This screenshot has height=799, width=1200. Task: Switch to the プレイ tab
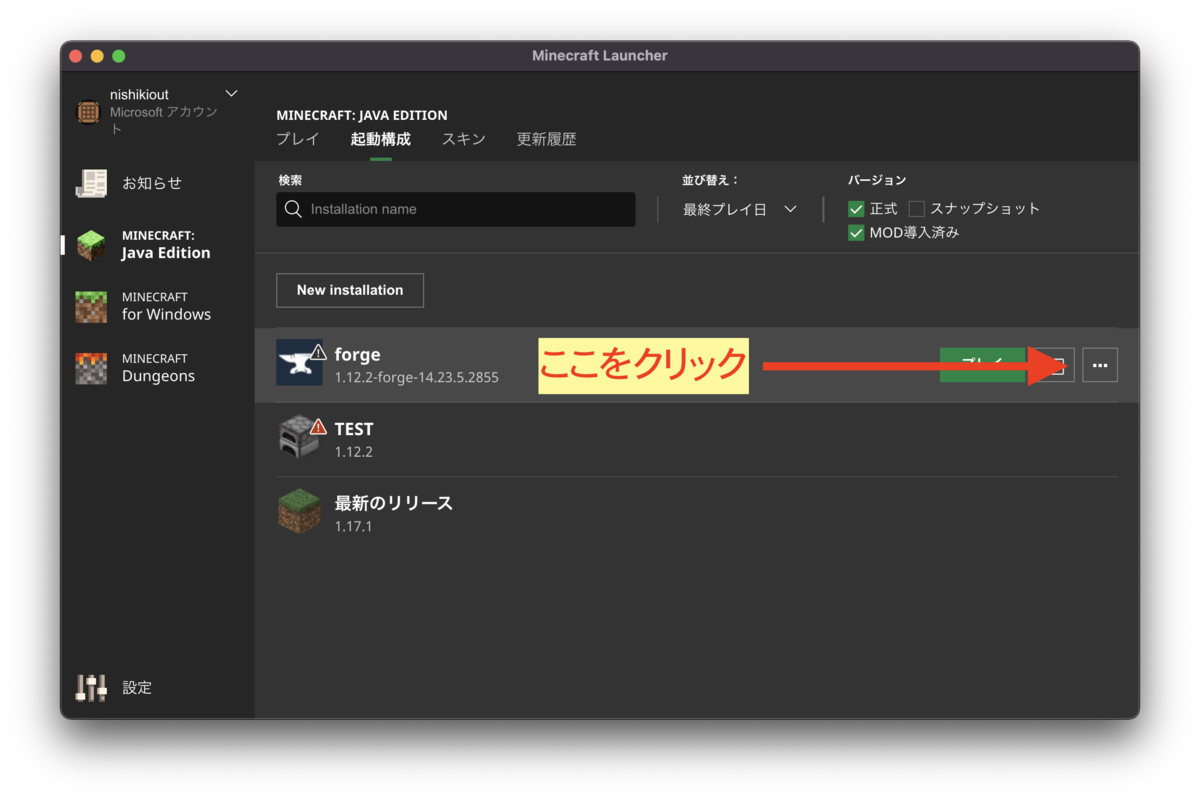[298, 139]
